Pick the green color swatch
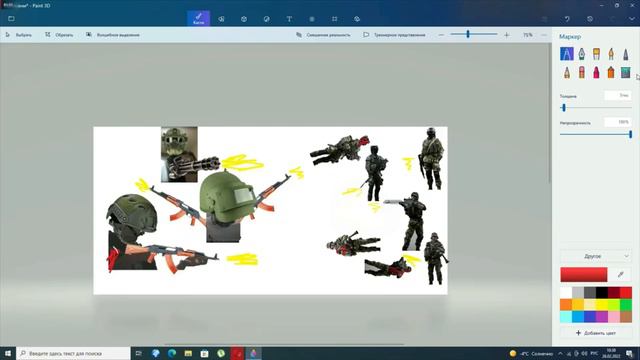This screenshot has height=360, width=640. tap(626, 304)
